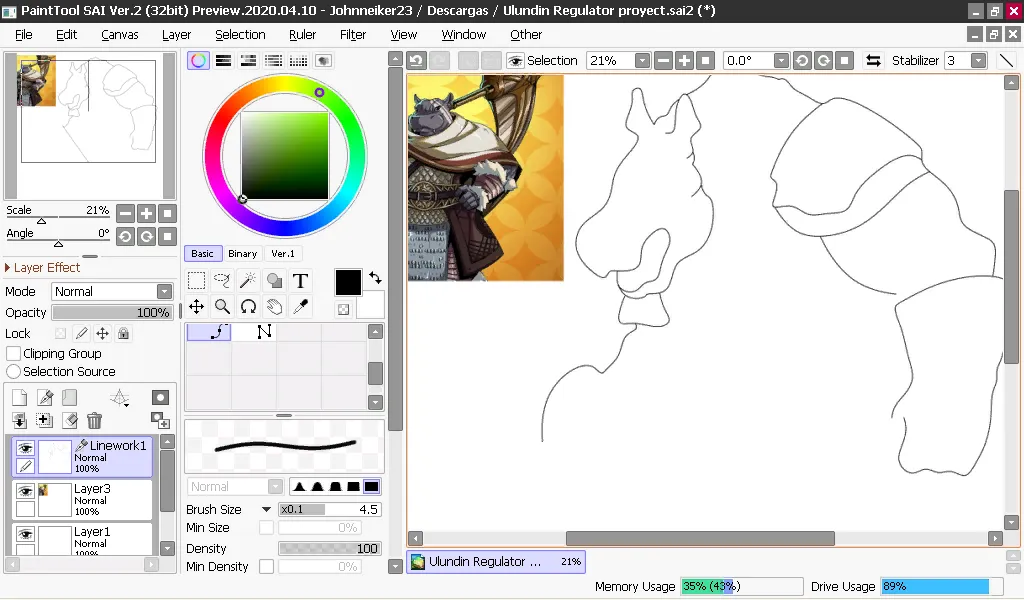1024x600 pixels.
Task: Hide the Layer3 layer
Action: point(25,491)
